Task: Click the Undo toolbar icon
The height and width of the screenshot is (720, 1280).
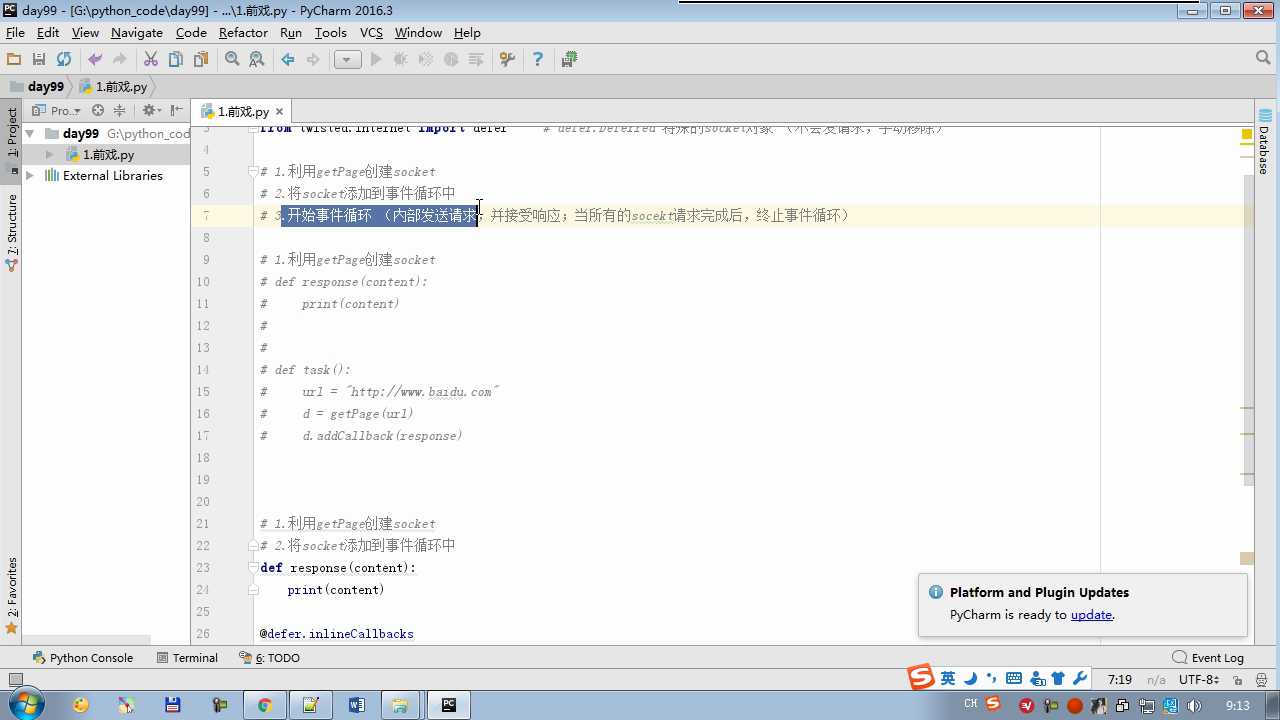Action: [x=95, y=60]
